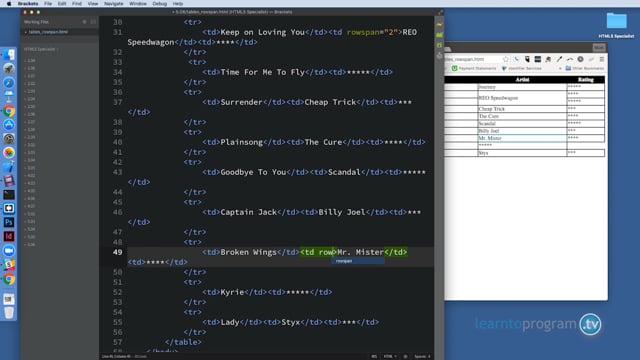Change language mode HTML dropdown in status bar
This screenshot has height=360, width=640.
[390, 356]
